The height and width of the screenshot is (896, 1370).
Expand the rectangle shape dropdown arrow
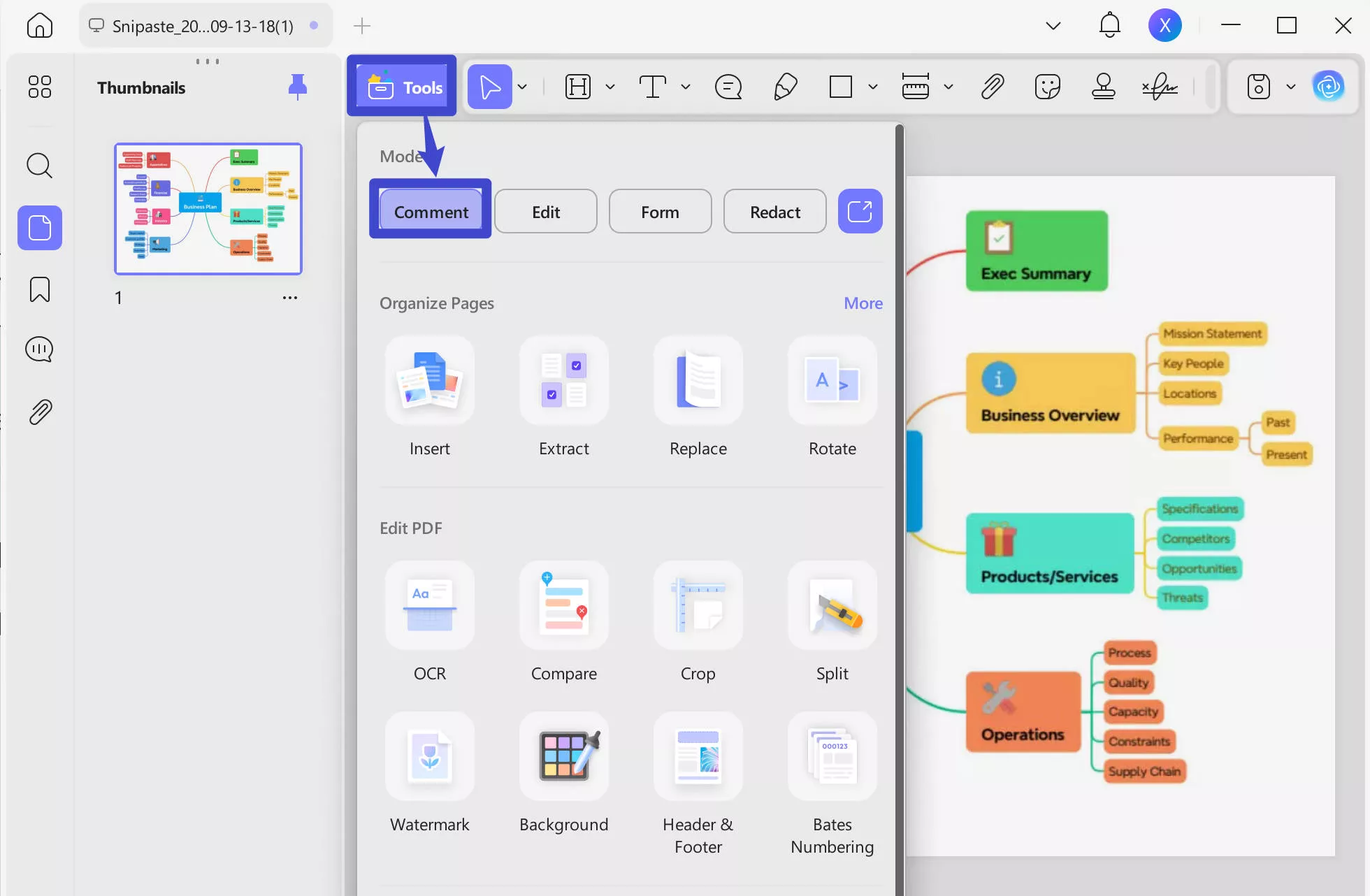click(873, 87)
